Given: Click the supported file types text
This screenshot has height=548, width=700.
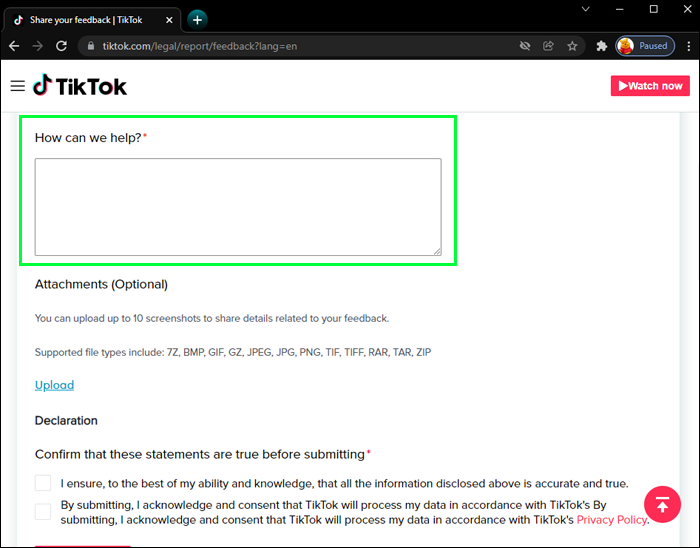Looking at the screenshot, I should pos(233,353).
